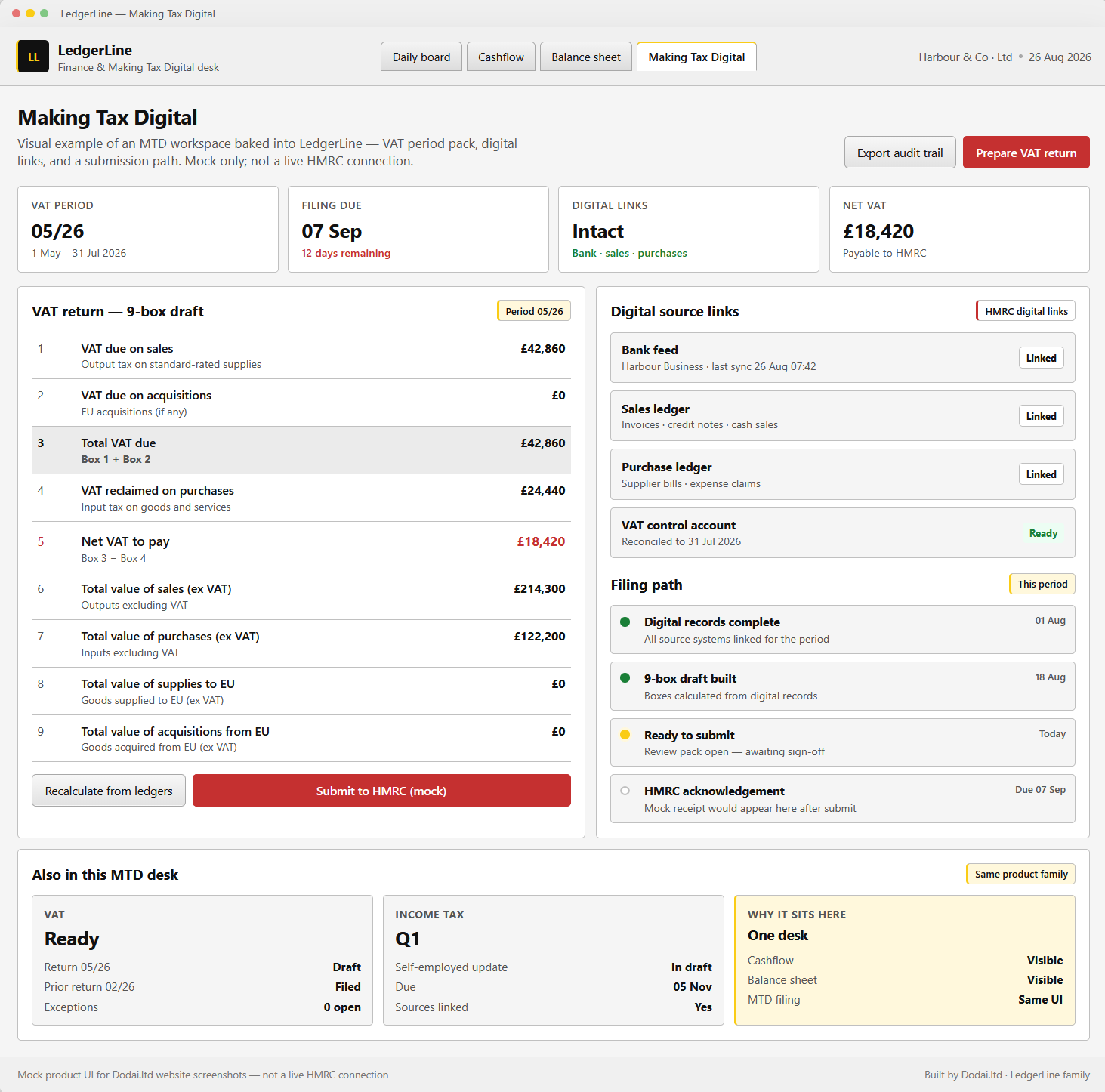Switch to the Cashflow tab
Screen dimensions: 1105x1092
501,57
